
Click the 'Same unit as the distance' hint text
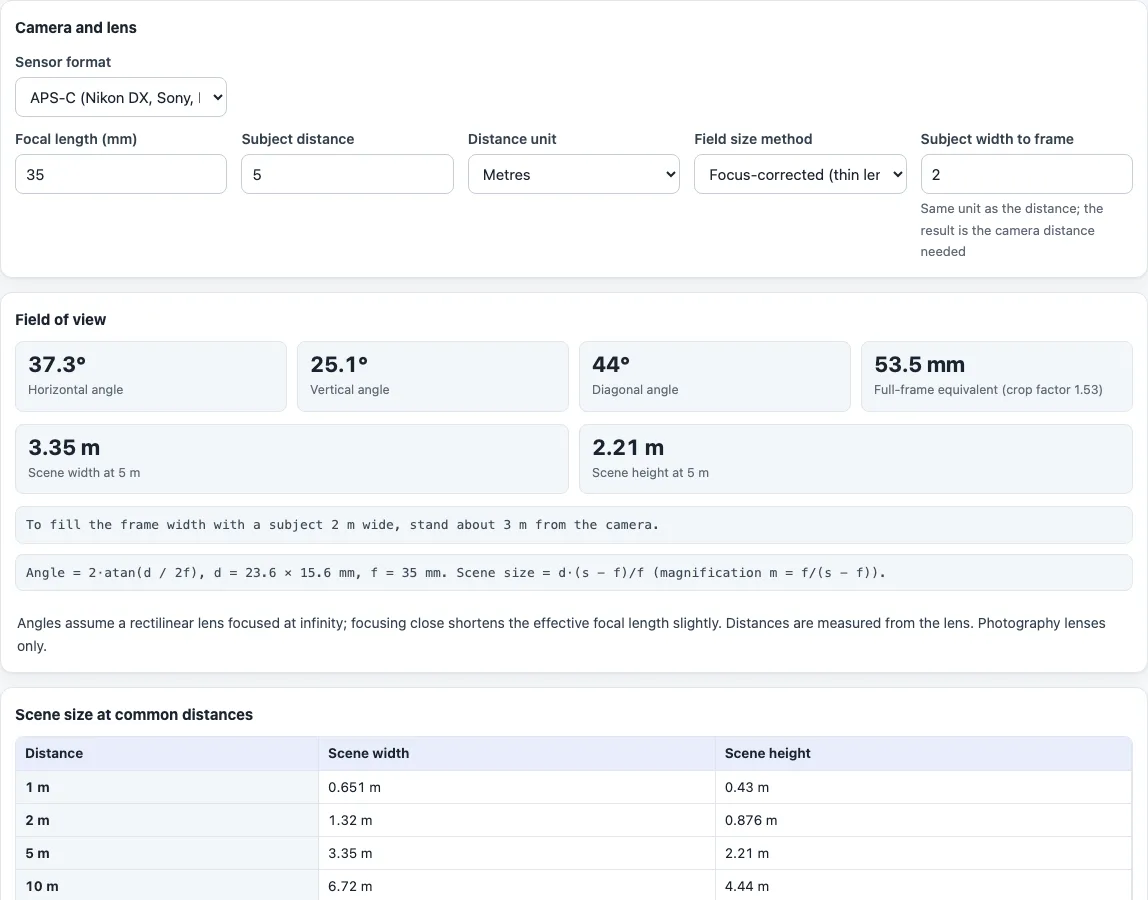pos(1012,230)
